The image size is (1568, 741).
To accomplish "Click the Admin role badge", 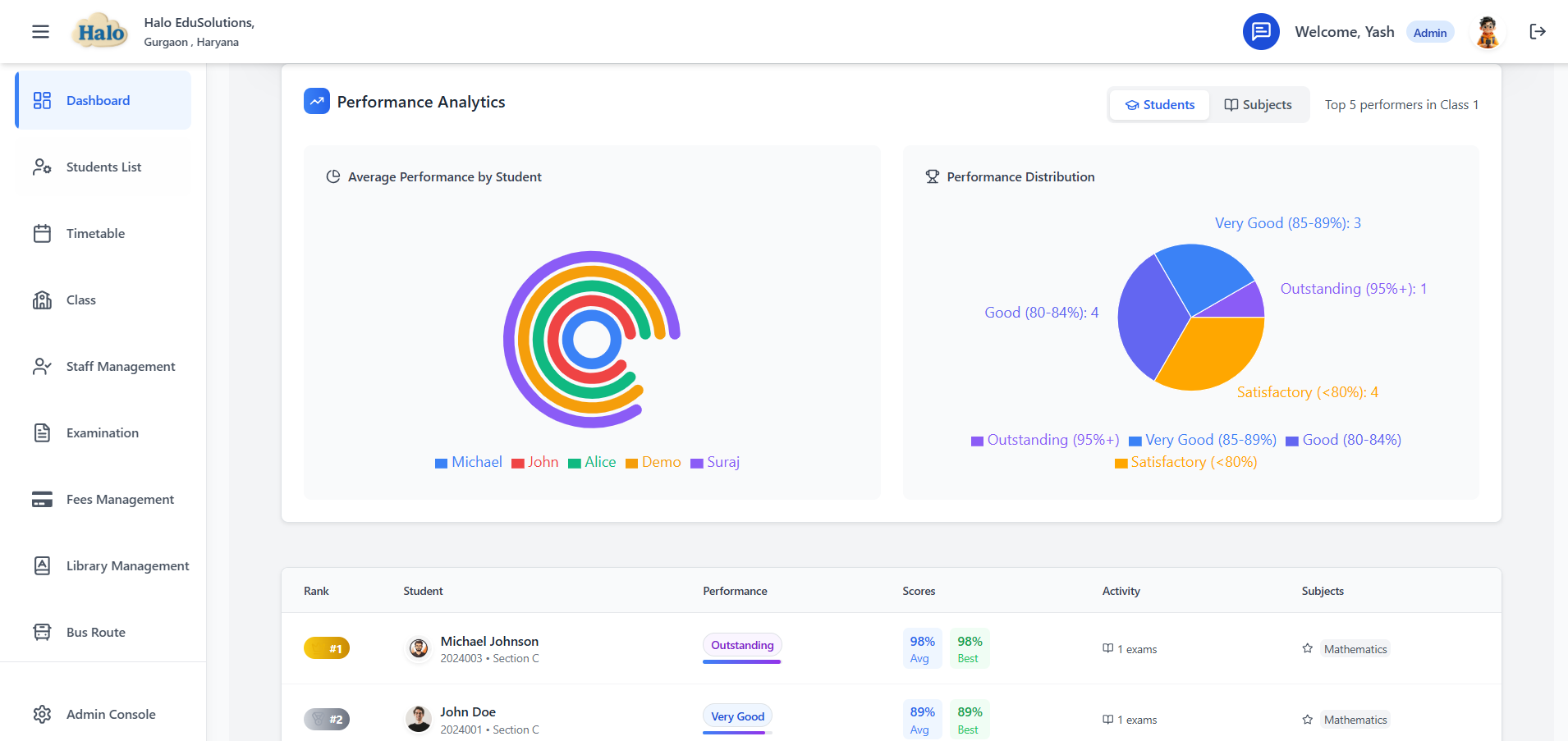I will (x=1429, y=33).
